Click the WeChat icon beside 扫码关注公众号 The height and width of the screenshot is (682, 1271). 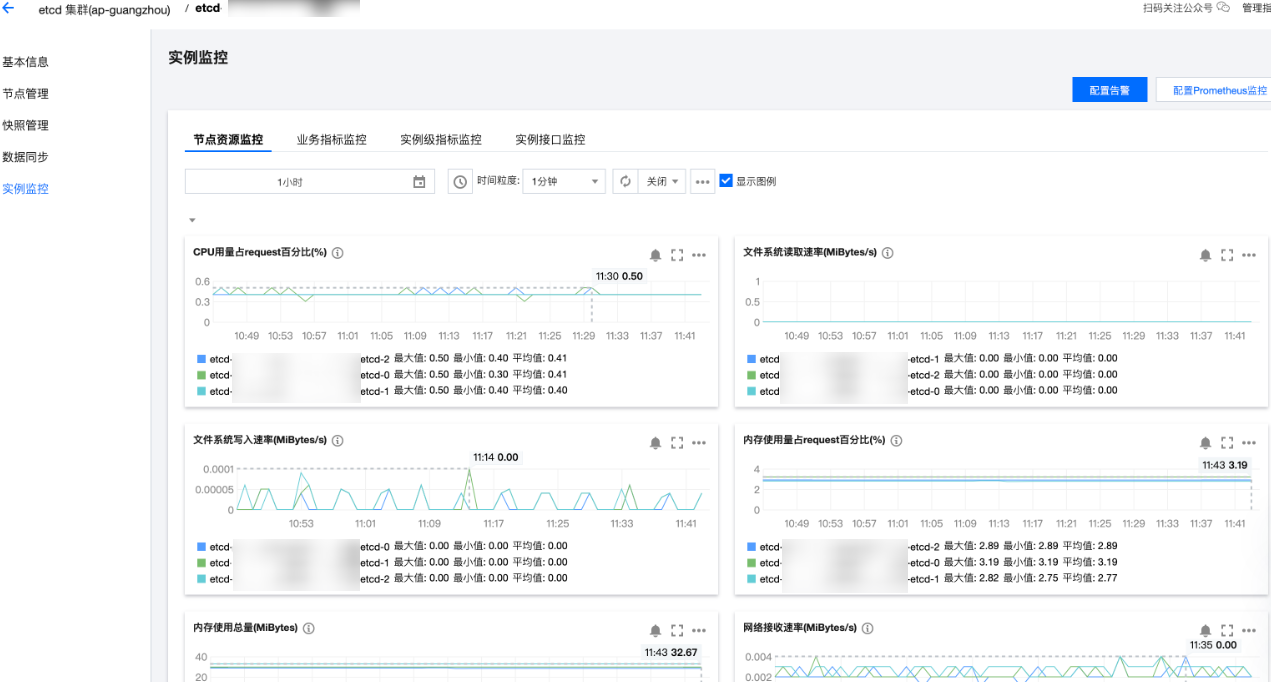click(1223, 7)
